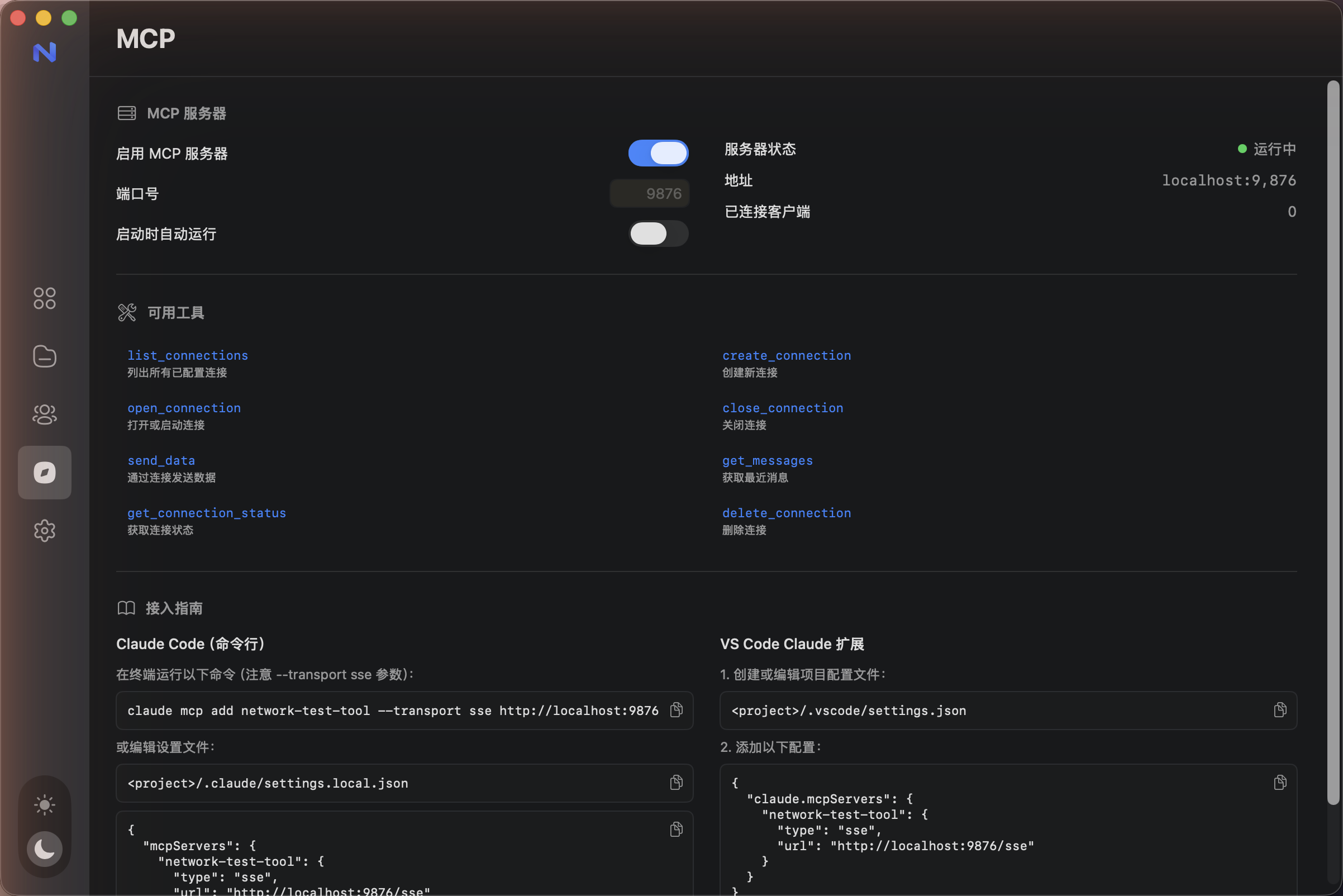Click the MCP 服务器 server section icon
The height and width of the screenshot is (896, 1343).
(x=127, y=113)
